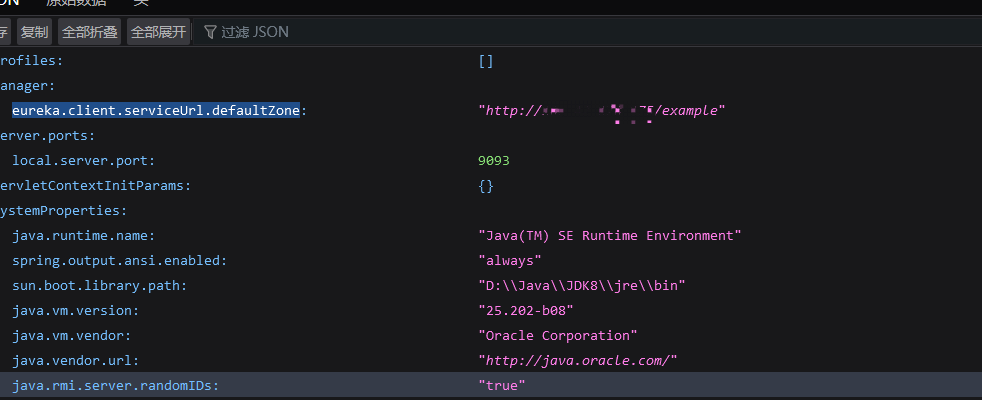Expand all nodes with 全部展开
This screenshot has height=400, width=982.
pos(158,32)
